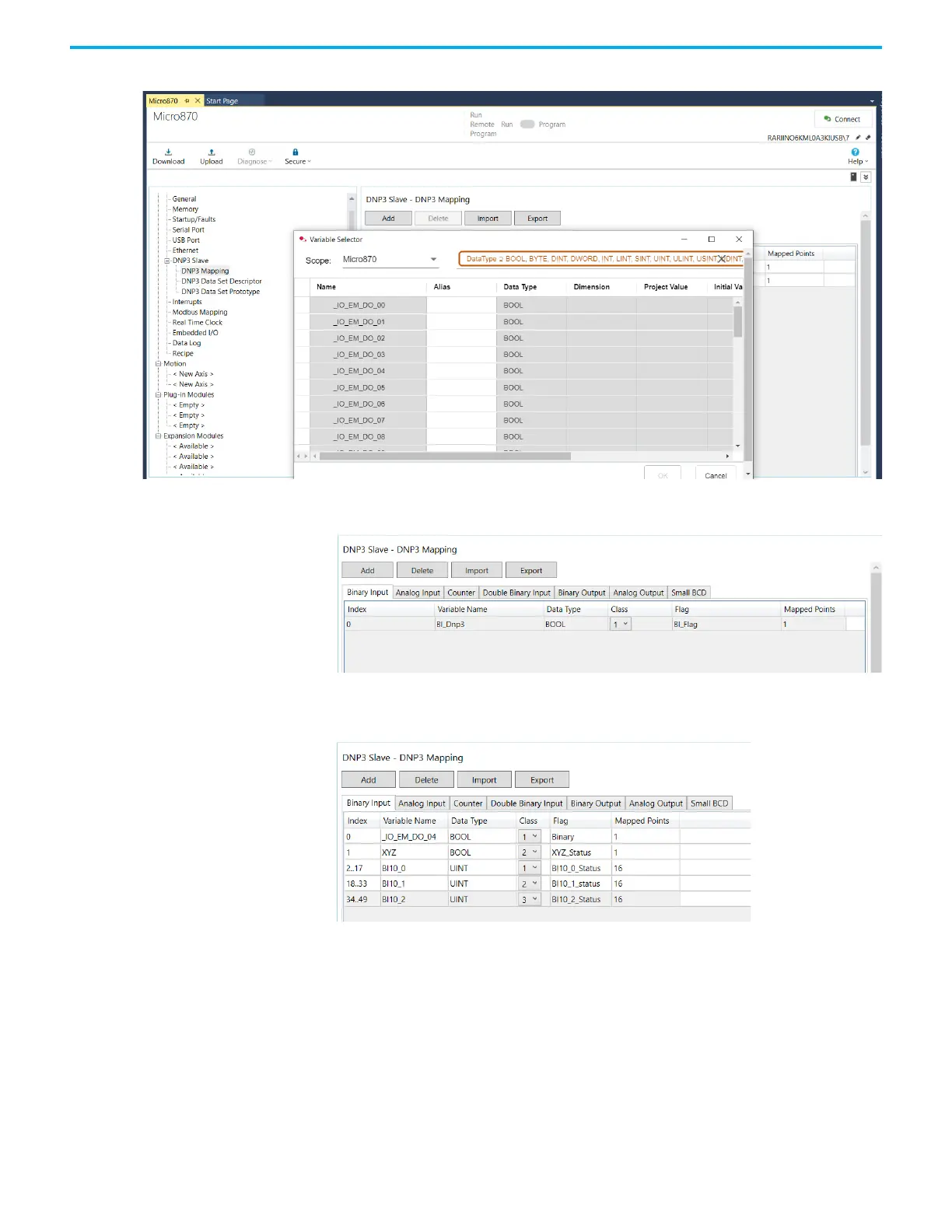Select Real Time Clock in the tree
952x1232 pixels.
tap(198, 322)
